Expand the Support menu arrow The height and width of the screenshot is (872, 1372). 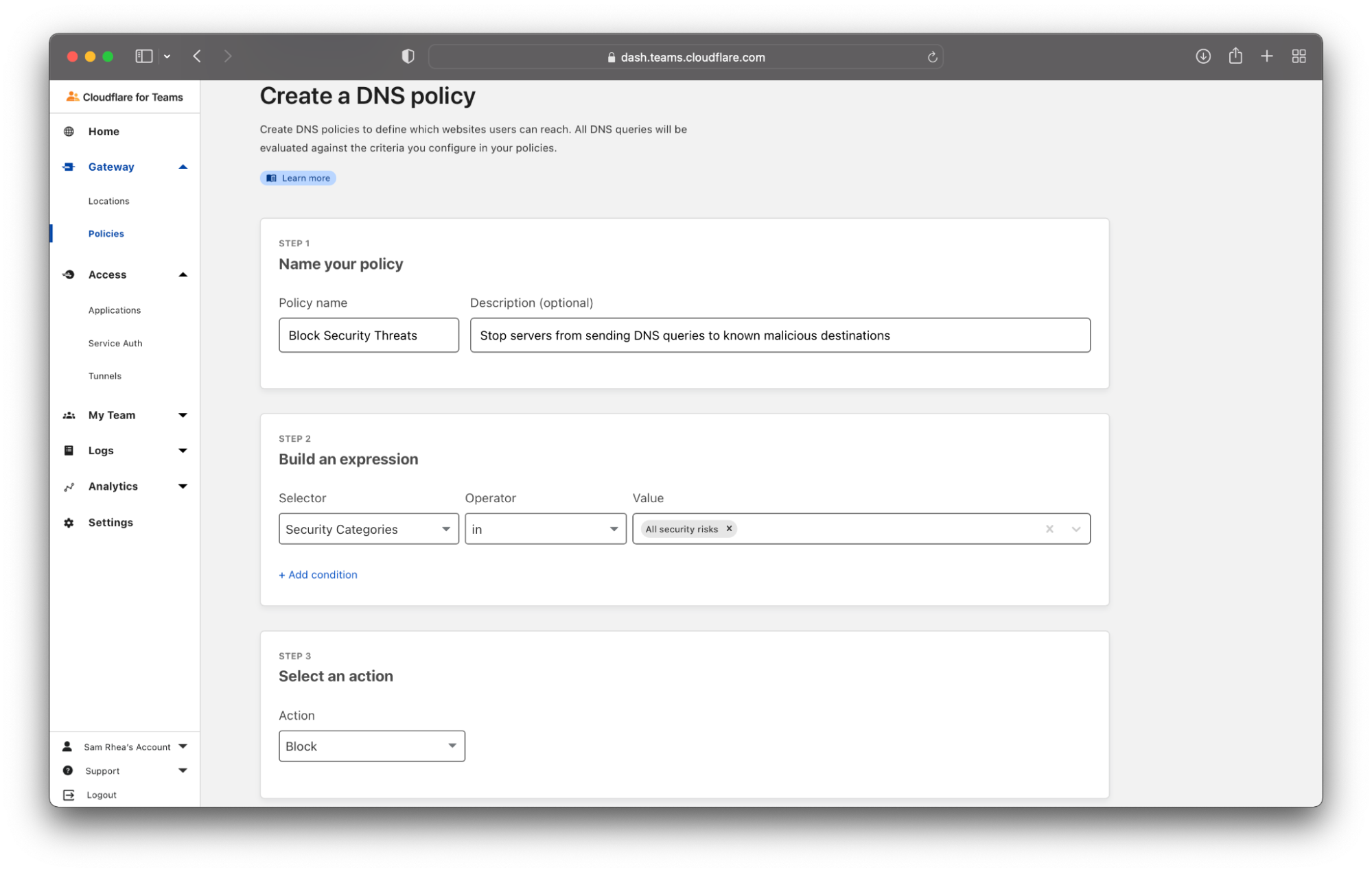pos(183,770)
